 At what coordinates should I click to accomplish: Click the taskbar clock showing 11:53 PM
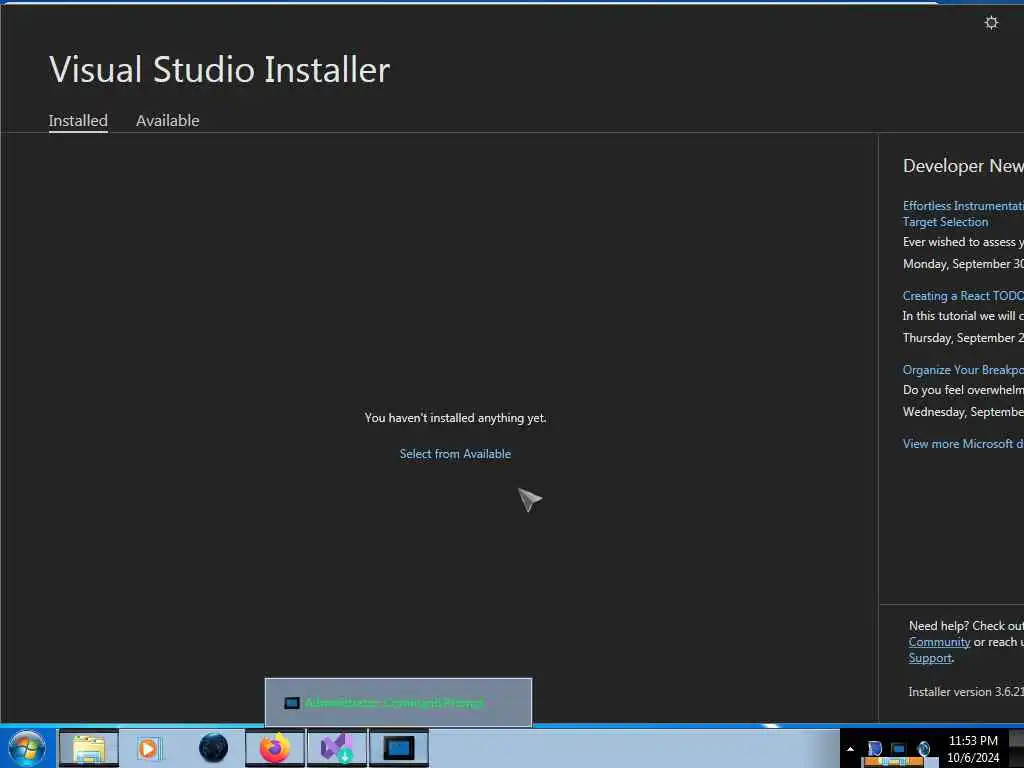[973, 749]
